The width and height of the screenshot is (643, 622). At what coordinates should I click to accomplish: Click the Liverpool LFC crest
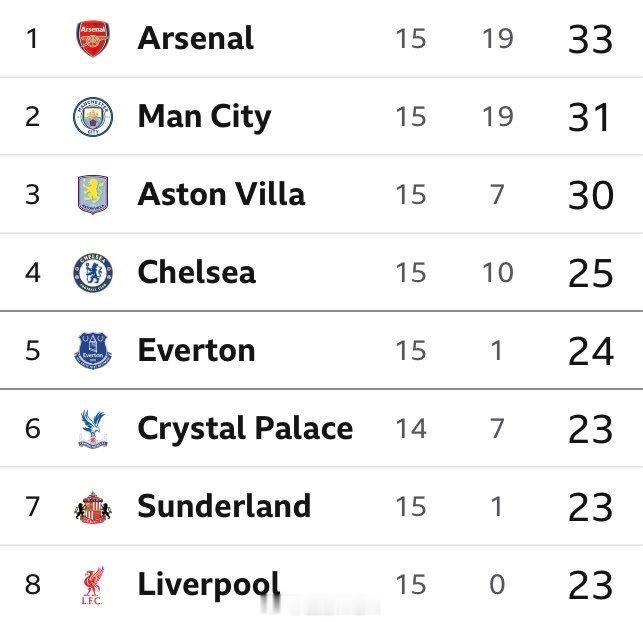[x=93, y=585]
